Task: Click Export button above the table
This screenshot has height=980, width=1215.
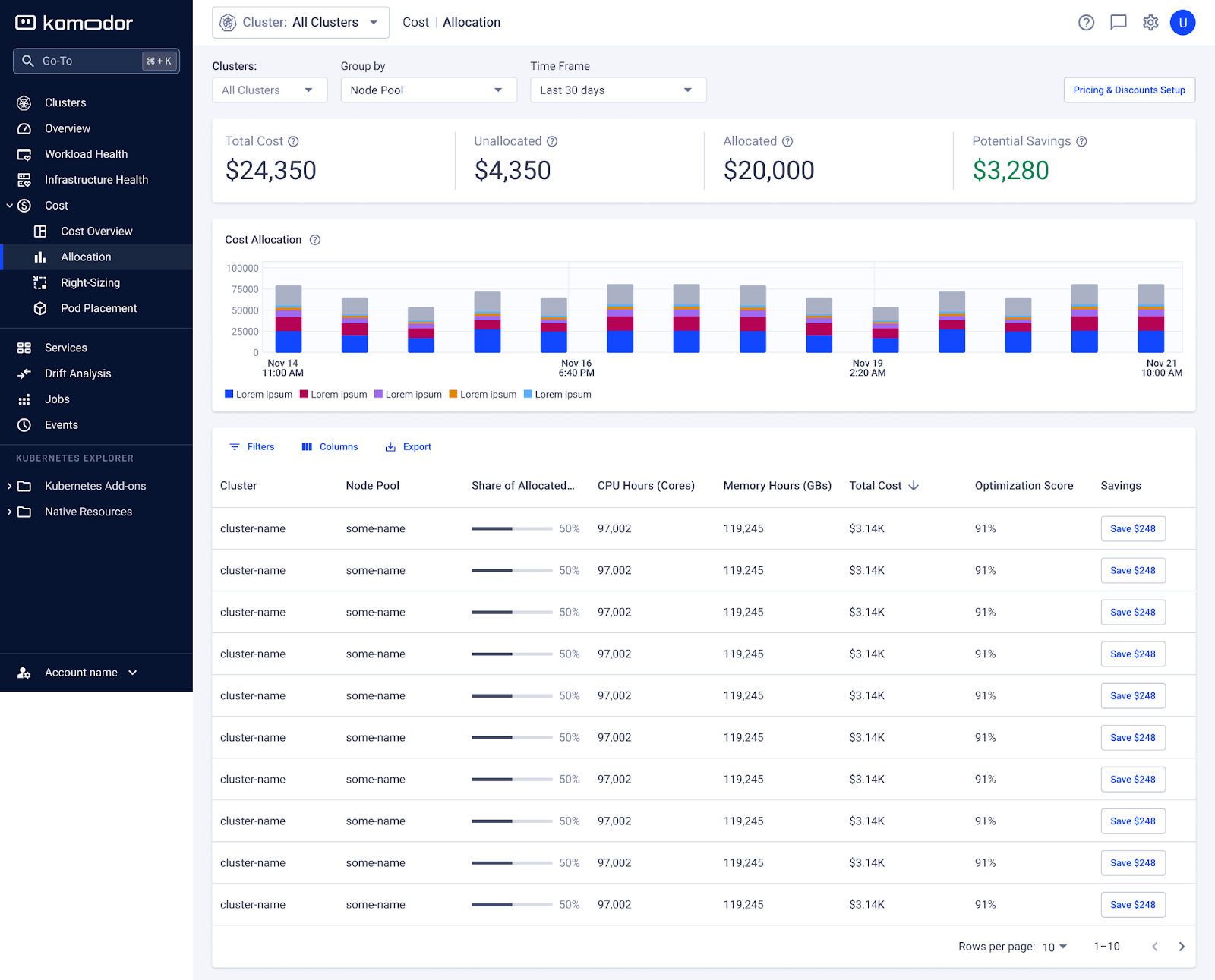Action: tap(409, 447)
